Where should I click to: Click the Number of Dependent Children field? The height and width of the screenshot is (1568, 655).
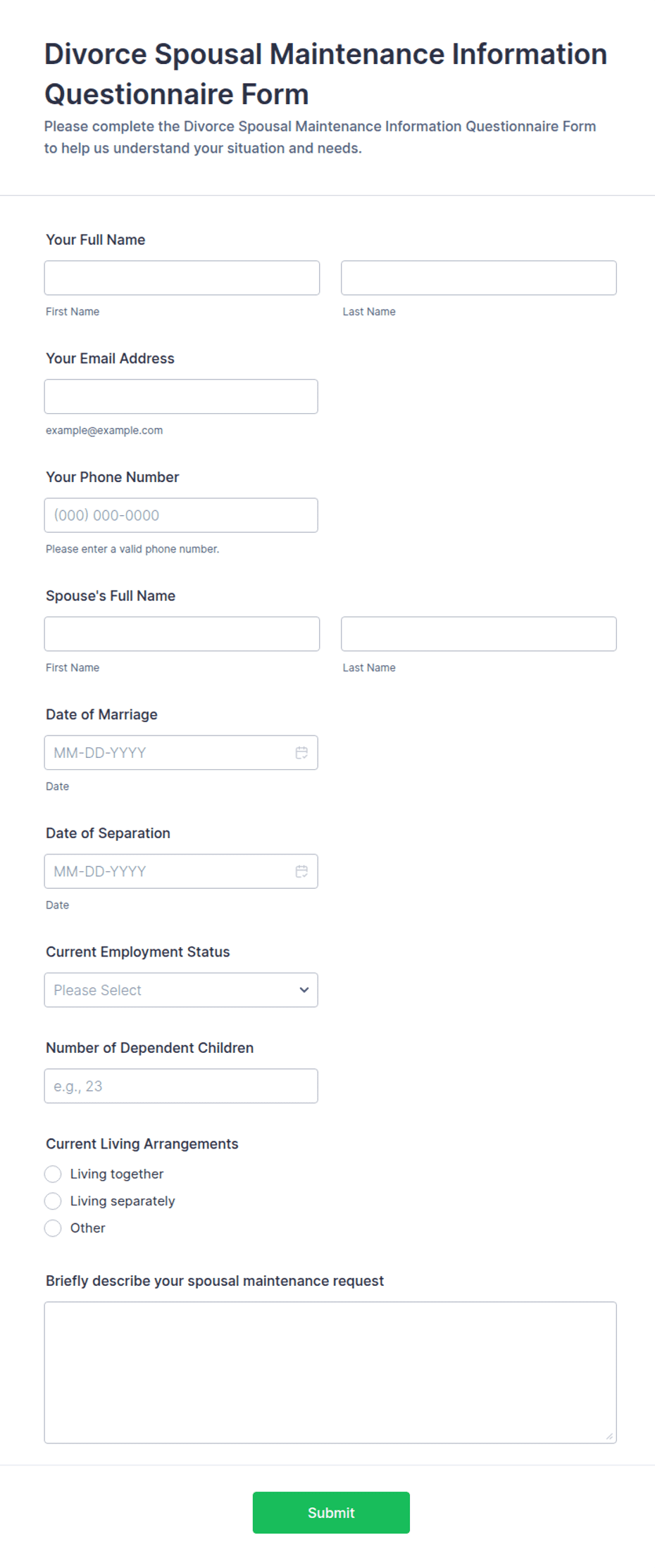pos(181,1086)
